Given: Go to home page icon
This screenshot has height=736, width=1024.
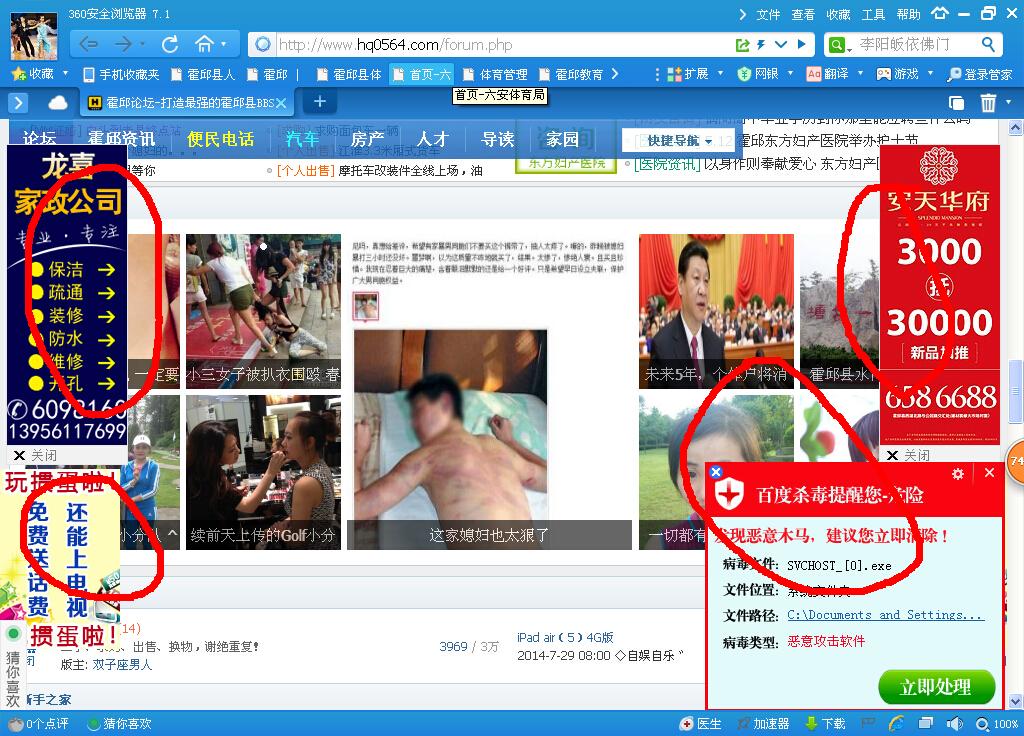Looking at the screenshot, I should 204,44.
